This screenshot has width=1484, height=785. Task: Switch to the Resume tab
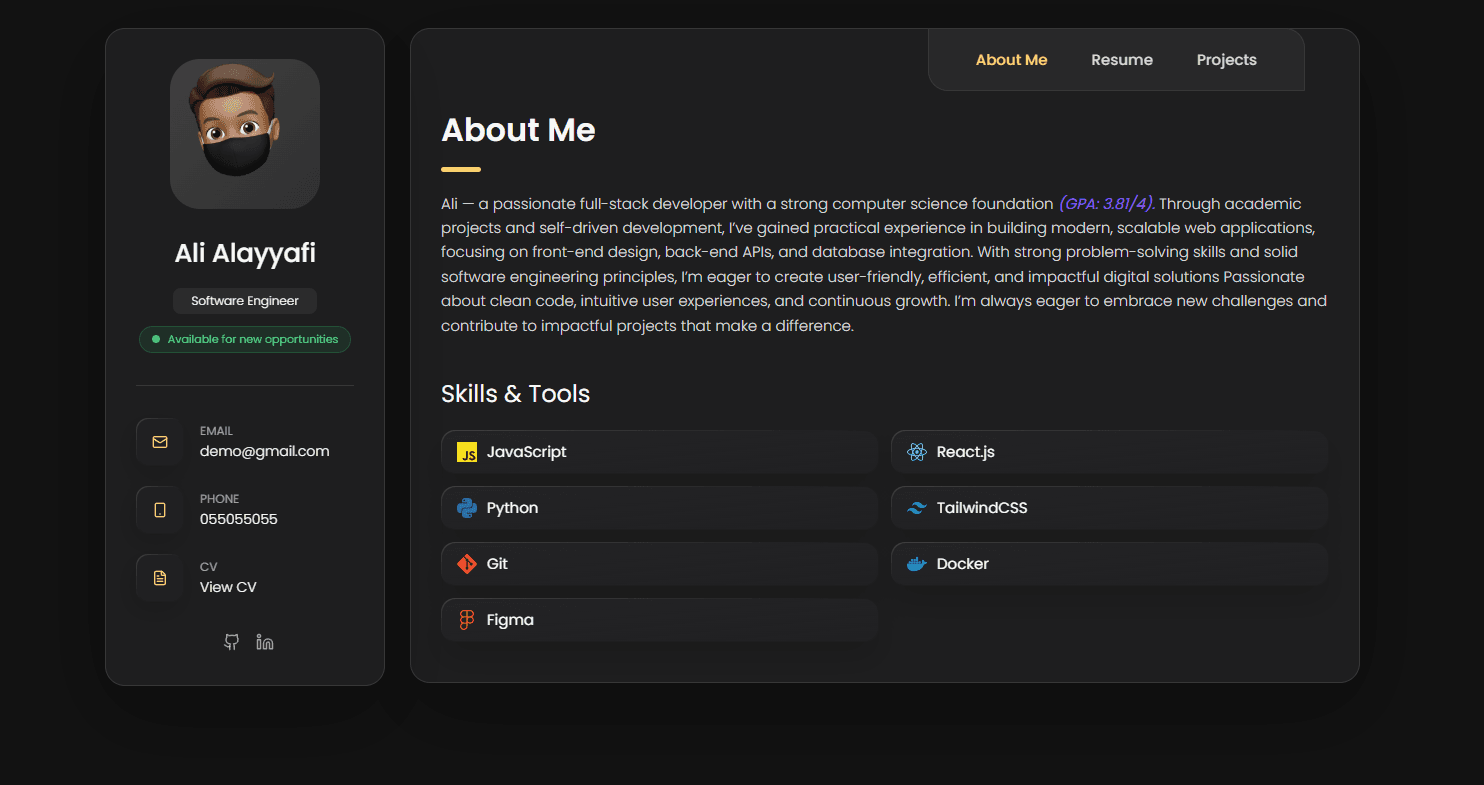[x=1121, y=59]
